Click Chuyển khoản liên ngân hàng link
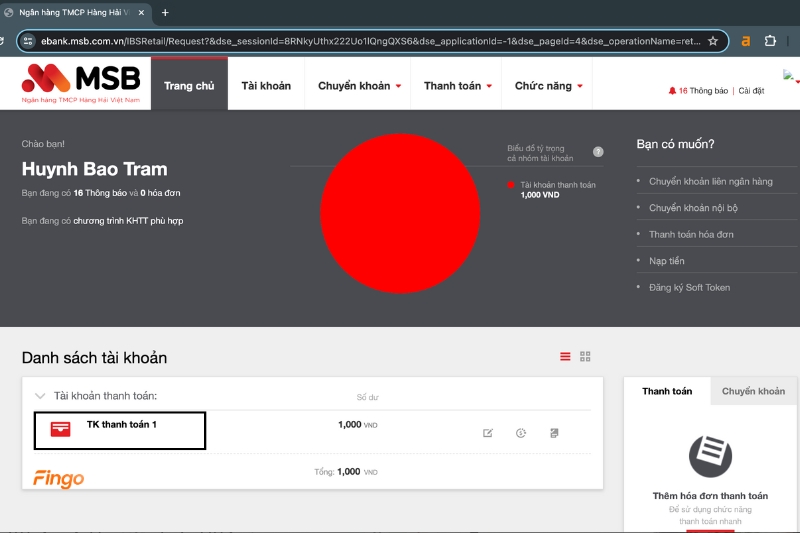The width and height of the screenshot is (800, 533). (x=711, y=182)
